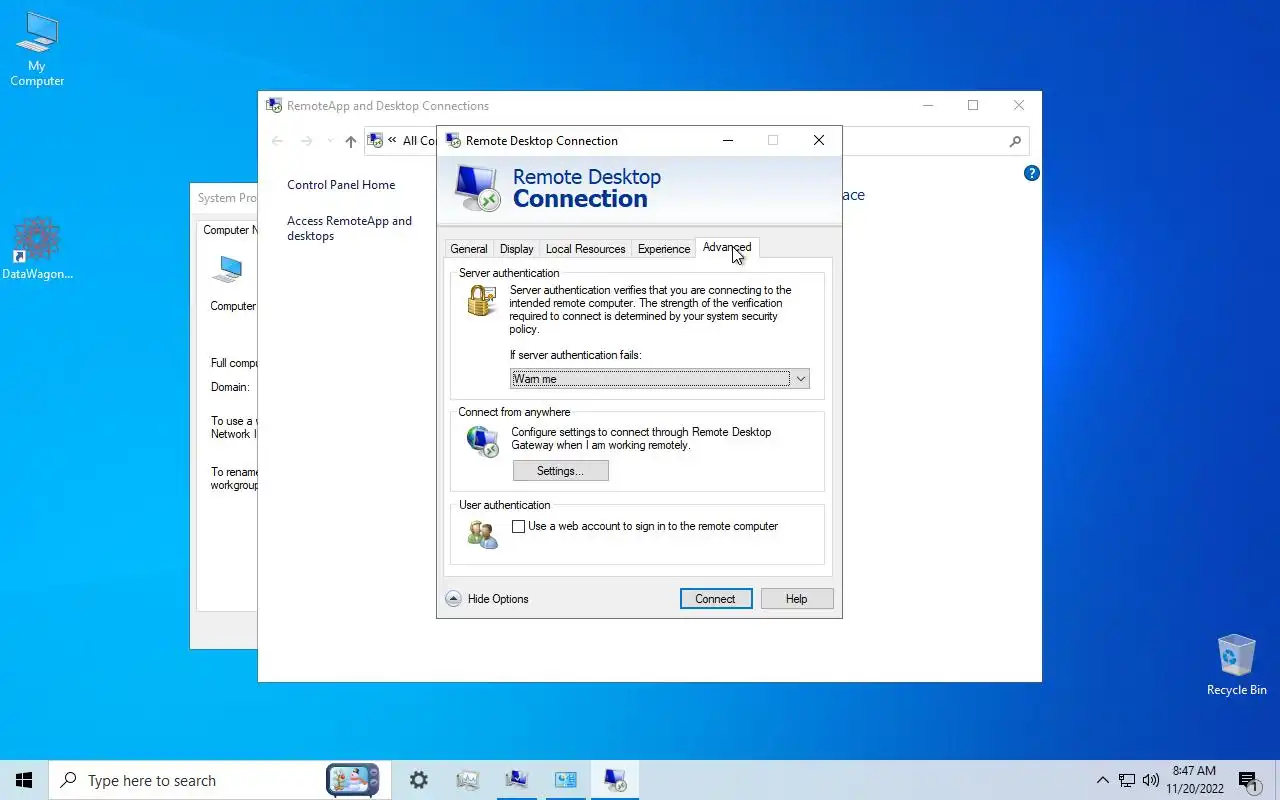Enable web account sign-in checkbox

[x=518, y=526]
